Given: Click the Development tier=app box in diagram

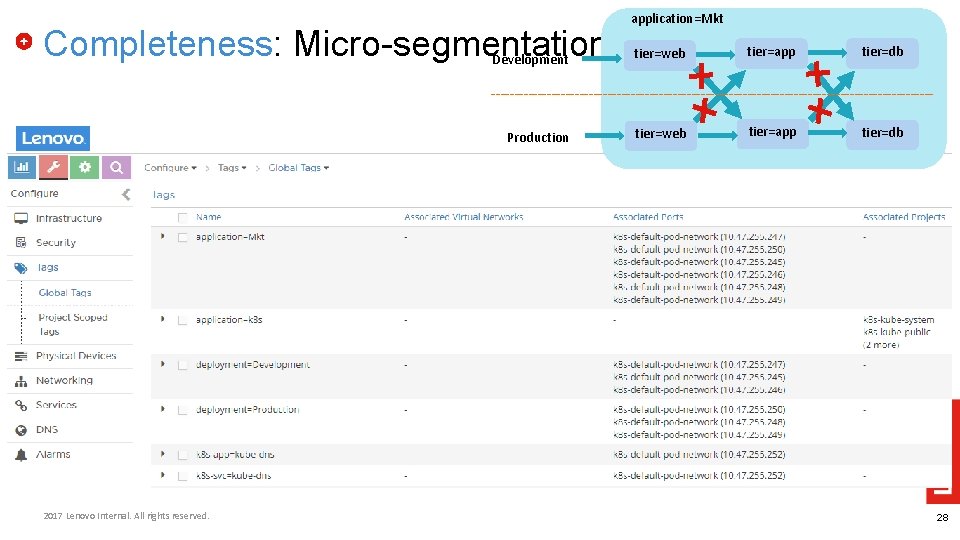Looking at the screenshot, I should pos(771,53).
